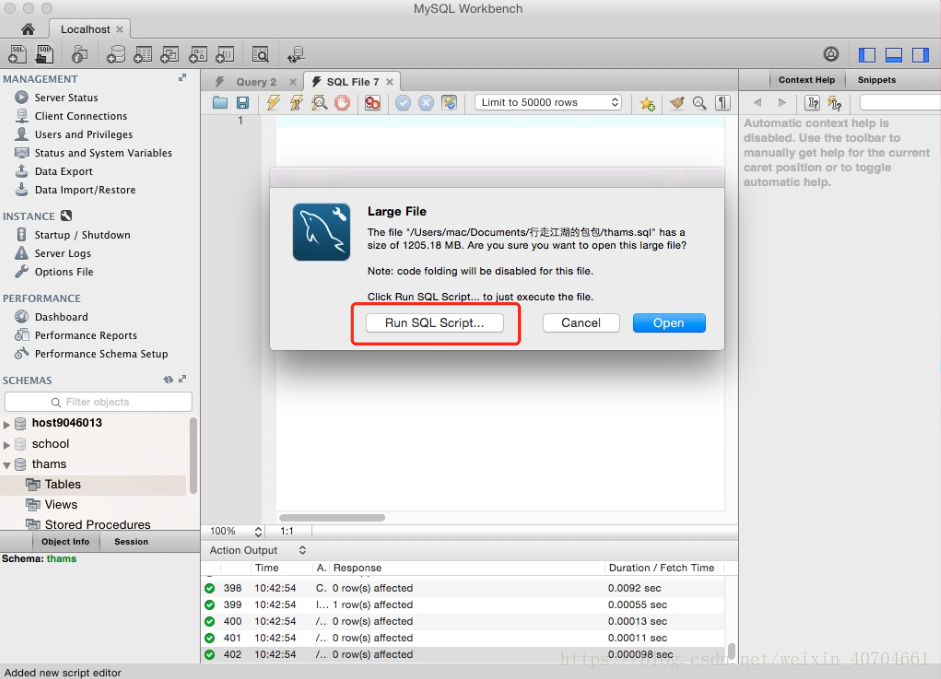Close the Localhost connection tab
Viewport: 941px width, 679px height.
coord(120,29)
